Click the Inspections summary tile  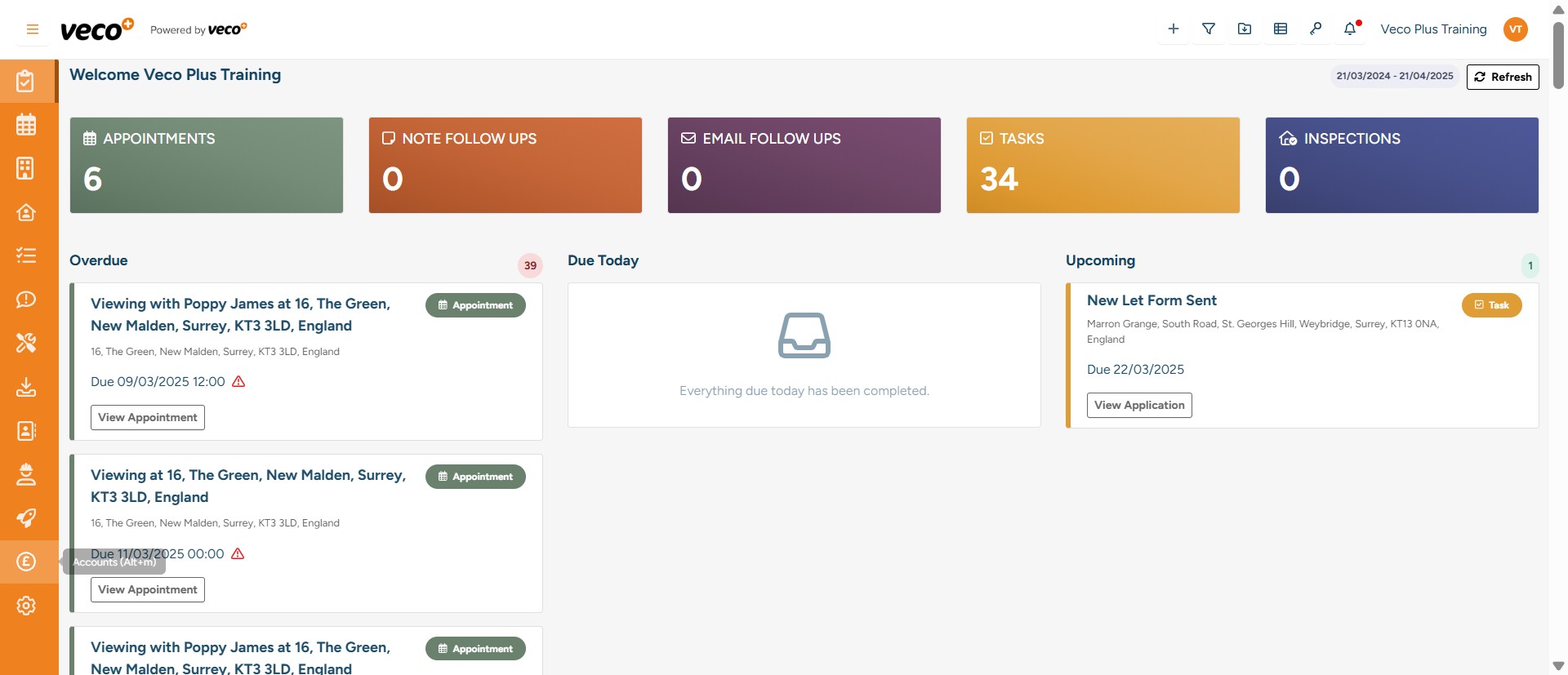coord(1401,165)
